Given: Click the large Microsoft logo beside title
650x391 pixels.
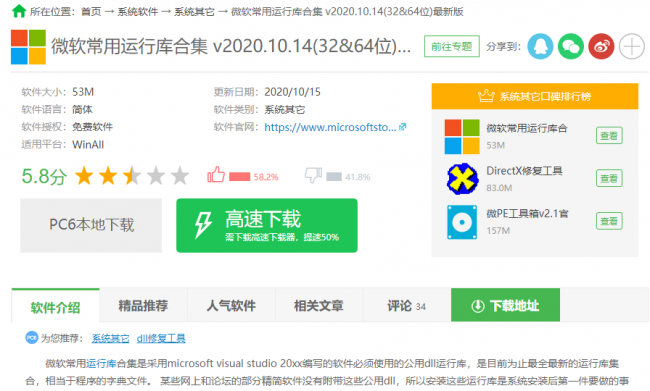Looking at the screenshot, I should 28,47.
